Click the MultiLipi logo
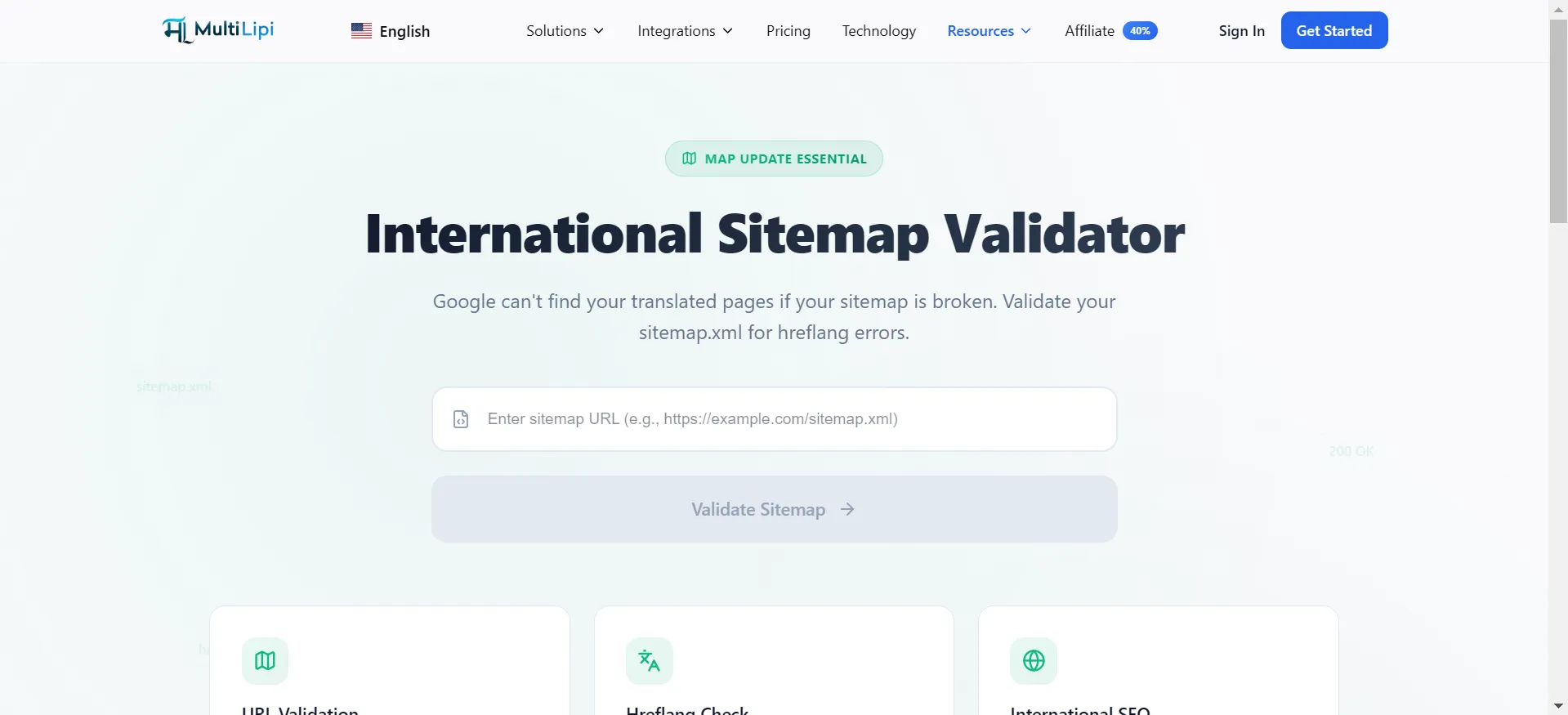 (x=218, y=30)
